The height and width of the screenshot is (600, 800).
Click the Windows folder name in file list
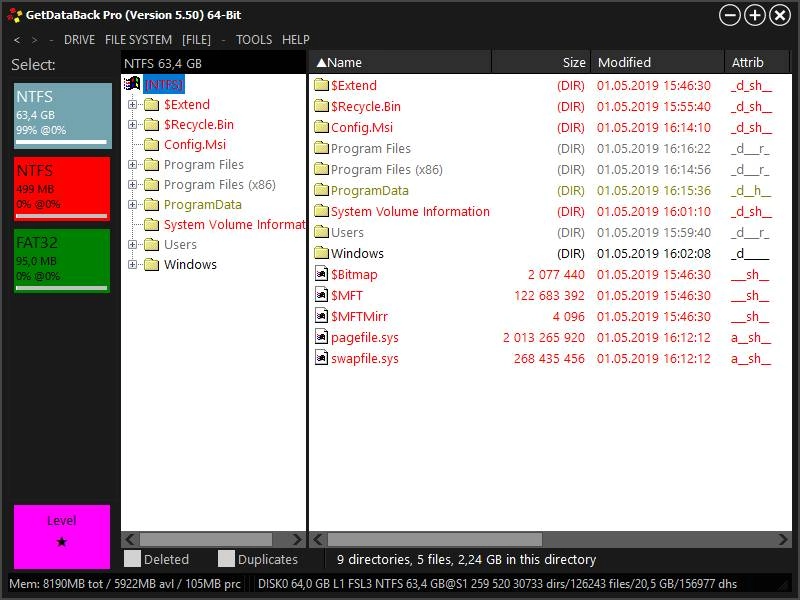pyautogui.click(x=357, y=253)
